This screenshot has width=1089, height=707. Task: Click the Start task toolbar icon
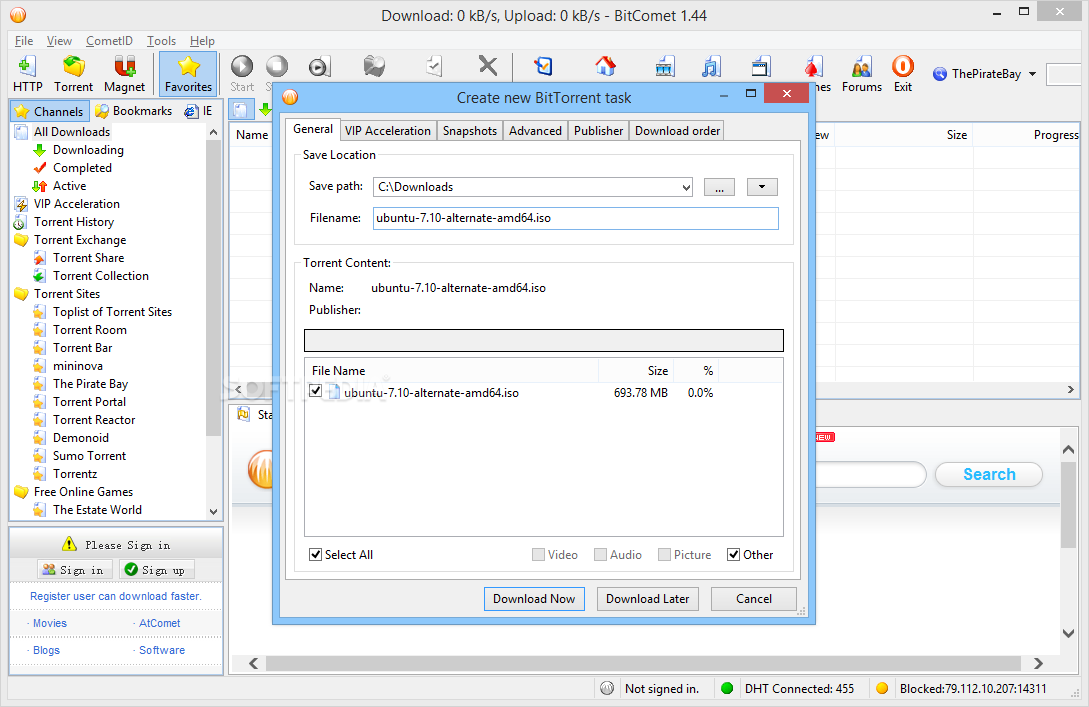pos(242,74)
